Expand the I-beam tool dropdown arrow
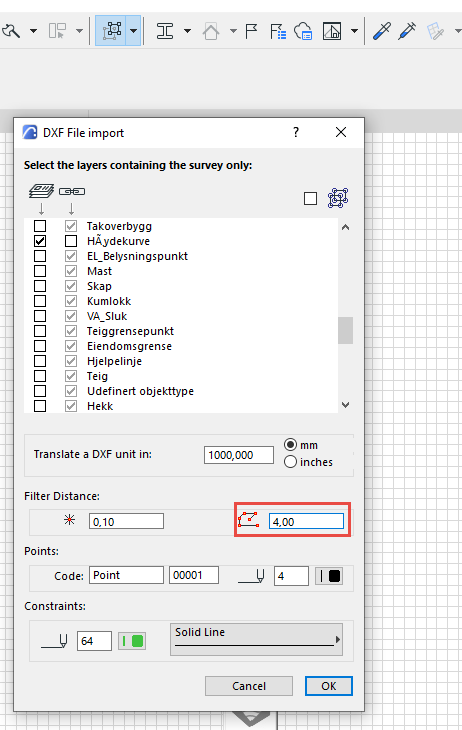This screenshot has height=730, width=462. (187, 31)
